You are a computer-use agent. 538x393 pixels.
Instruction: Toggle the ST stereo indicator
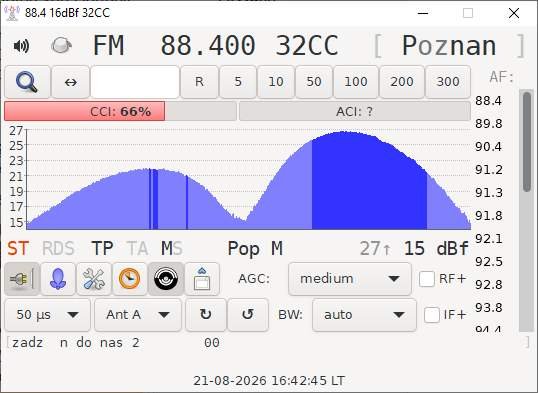click(18, 248)
